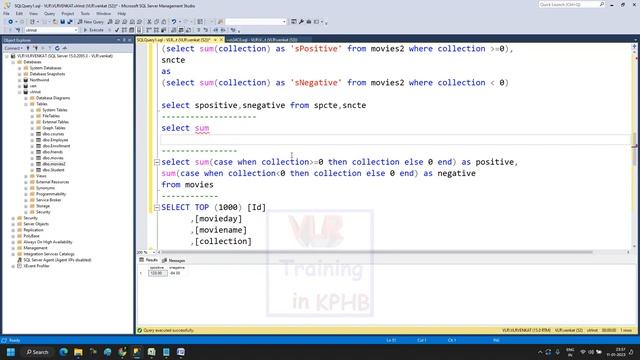
Task: Collapse the 'select sum(case when' code block
Action: [x=157, y=162]
